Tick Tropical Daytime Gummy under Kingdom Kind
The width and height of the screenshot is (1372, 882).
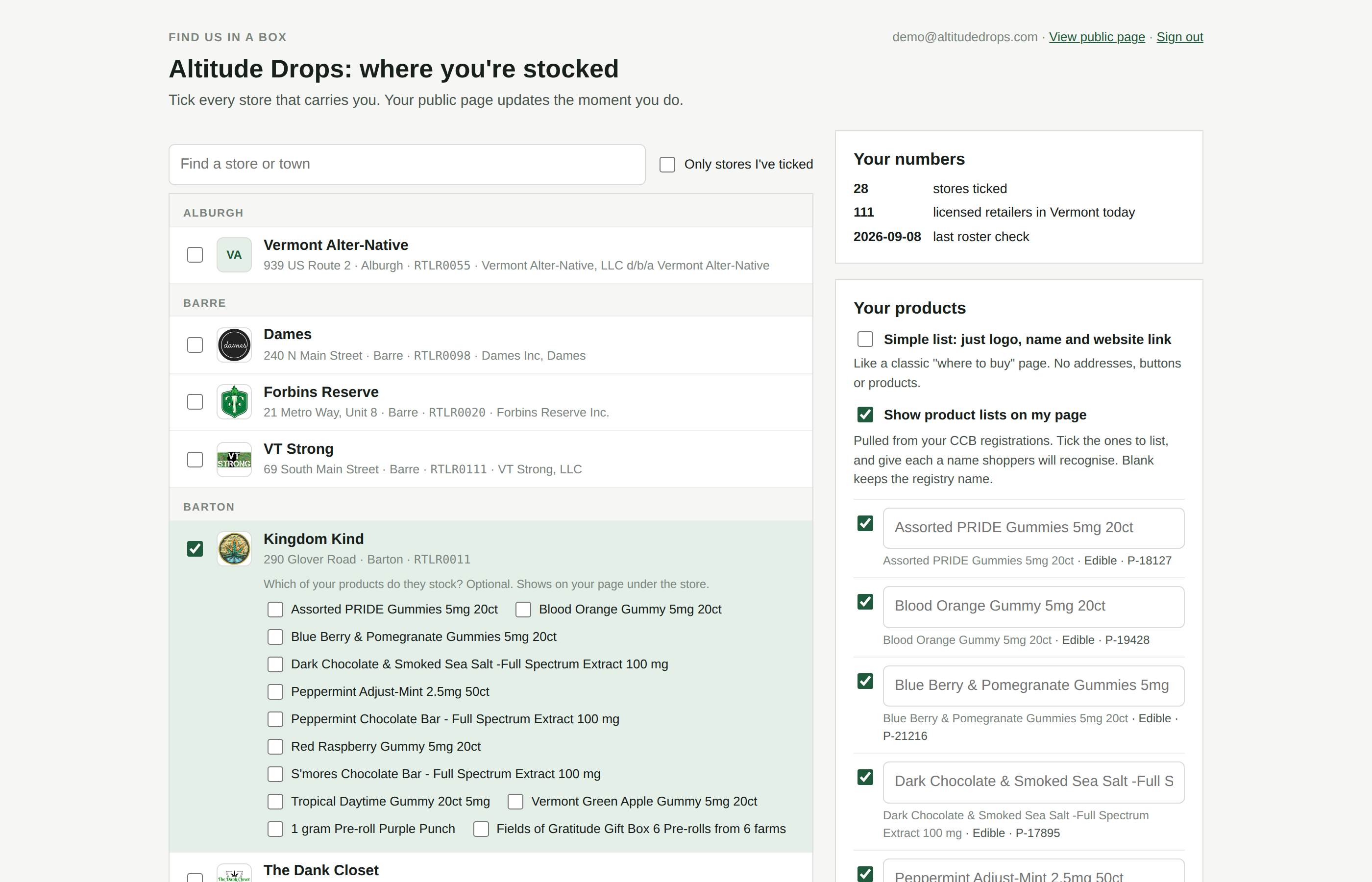point(275,802)
